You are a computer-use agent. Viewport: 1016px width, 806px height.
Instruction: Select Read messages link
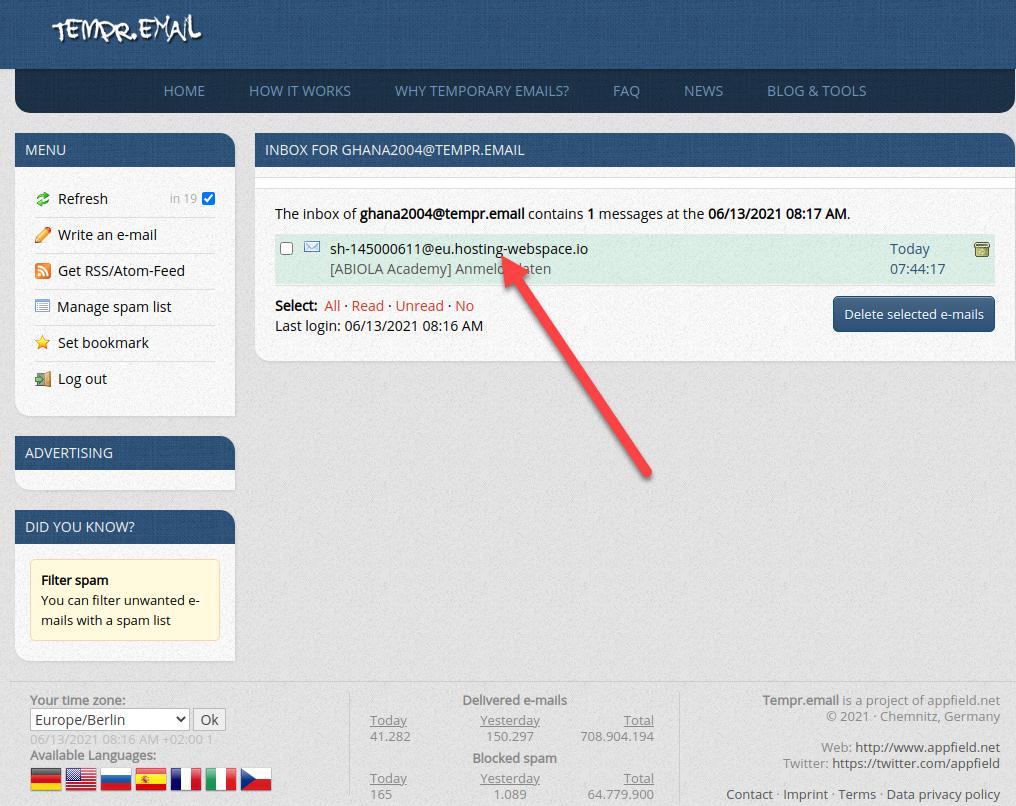[367, 306]
